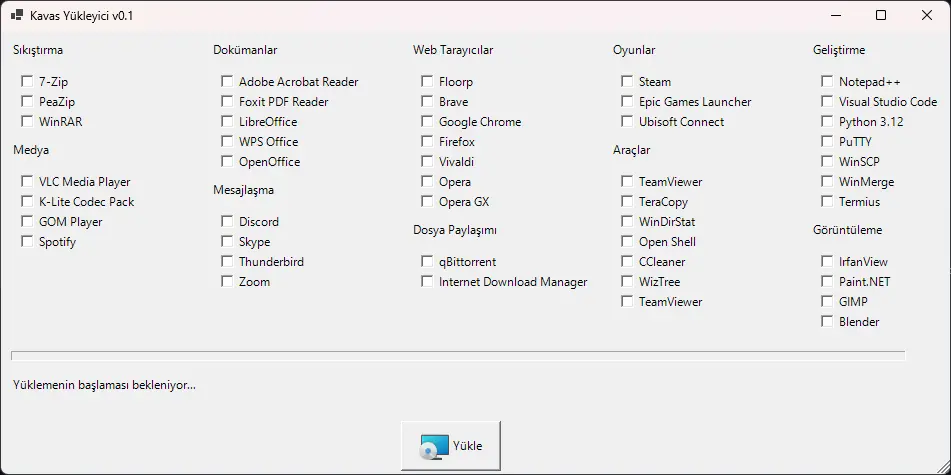The width and height of the screenshot is (951, 475).
Task: Tick the Firefox checkbox
Action: (427, 141)
